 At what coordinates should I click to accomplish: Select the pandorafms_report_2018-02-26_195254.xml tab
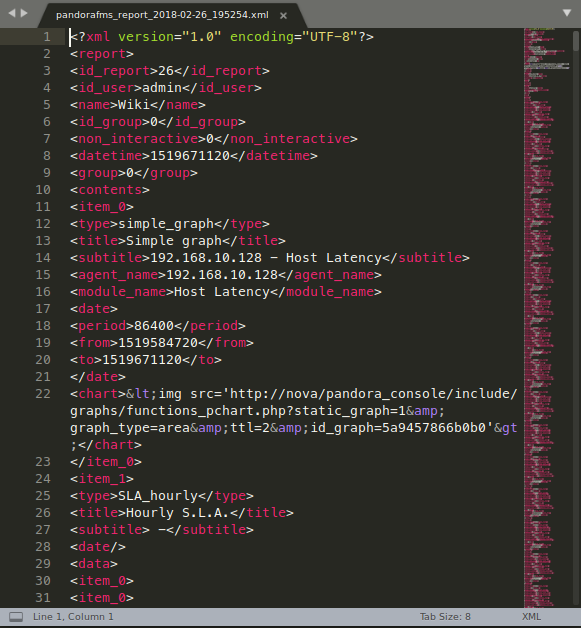162,15
